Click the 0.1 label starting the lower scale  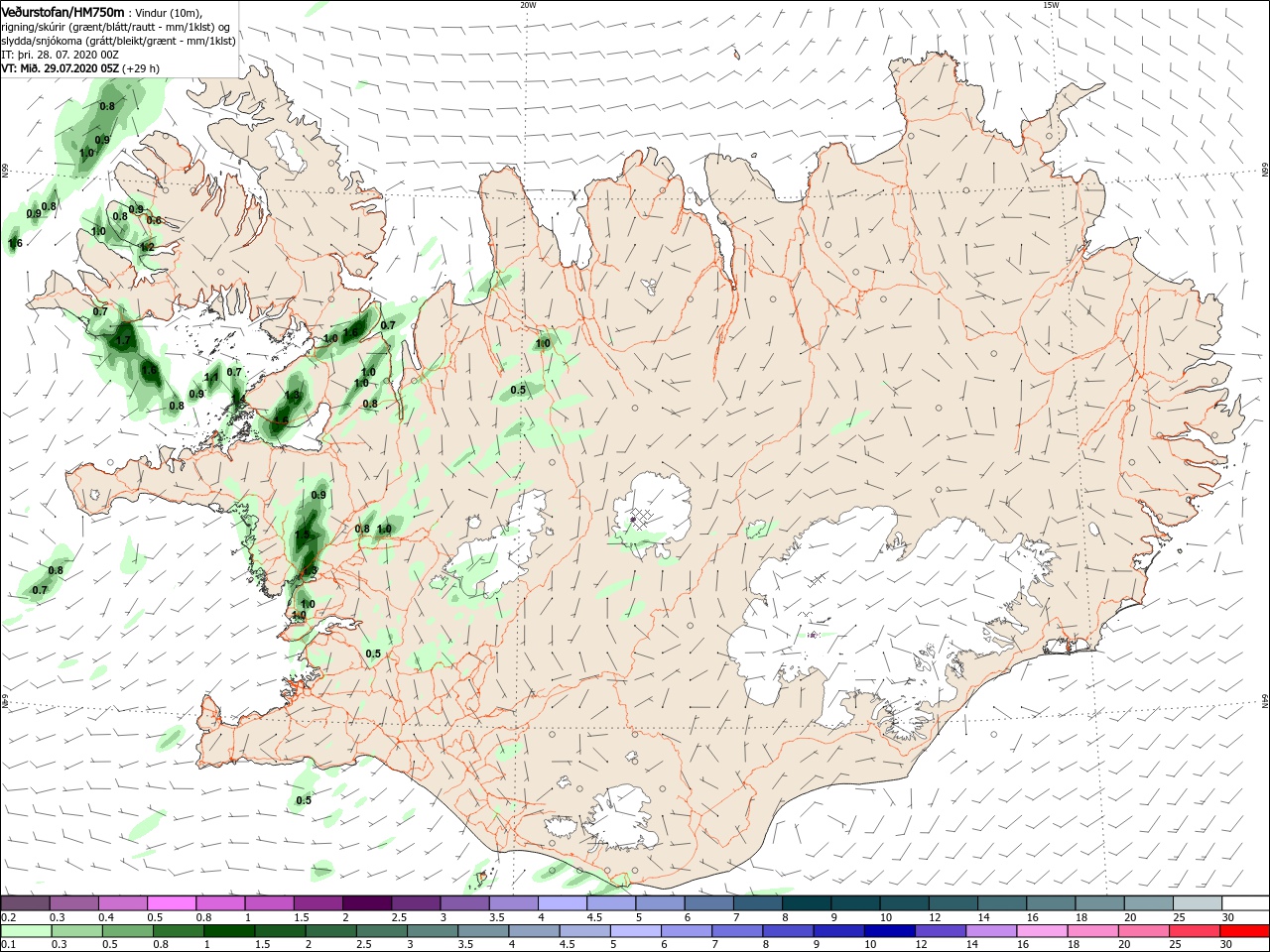click(x=8, y=946)
